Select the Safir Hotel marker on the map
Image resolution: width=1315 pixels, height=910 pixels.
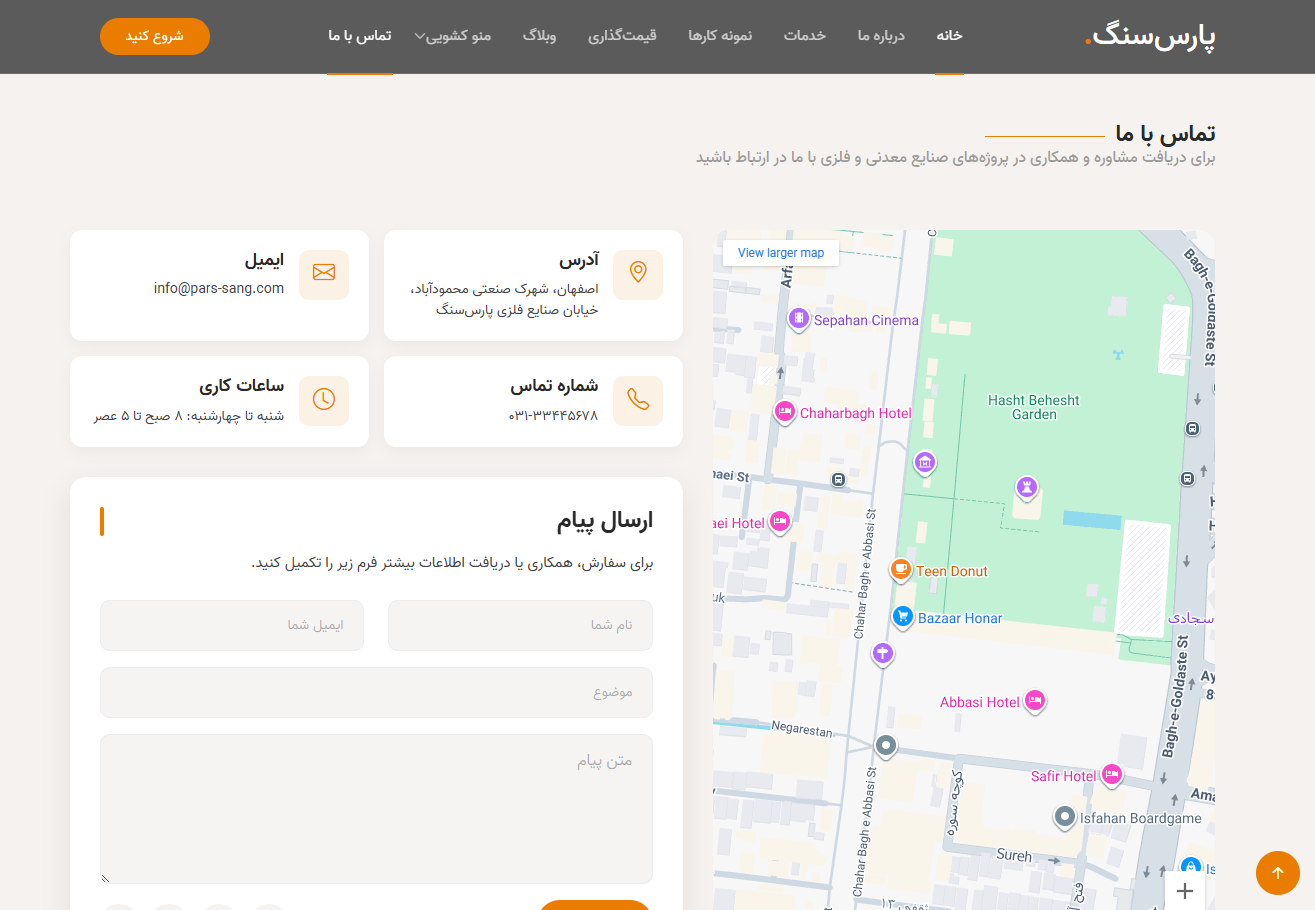point(1113,774)
